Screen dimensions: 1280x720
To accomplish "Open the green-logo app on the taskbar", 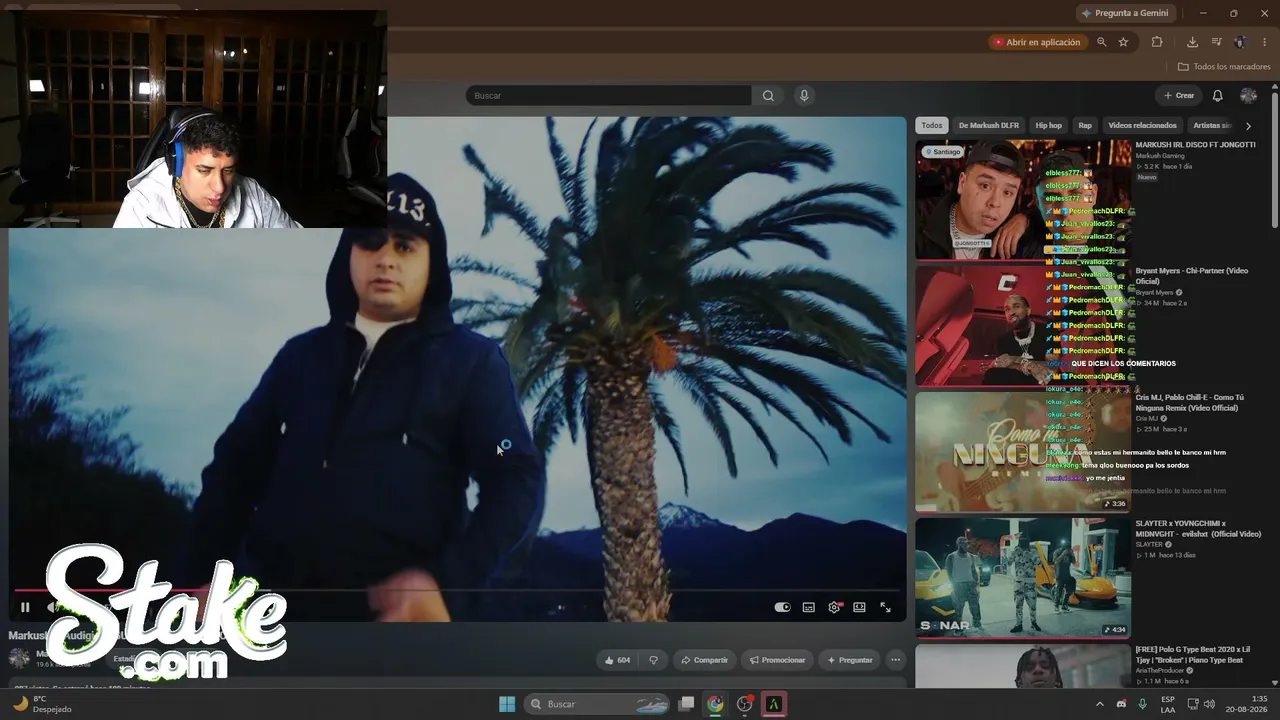I will tap(773, 704).
